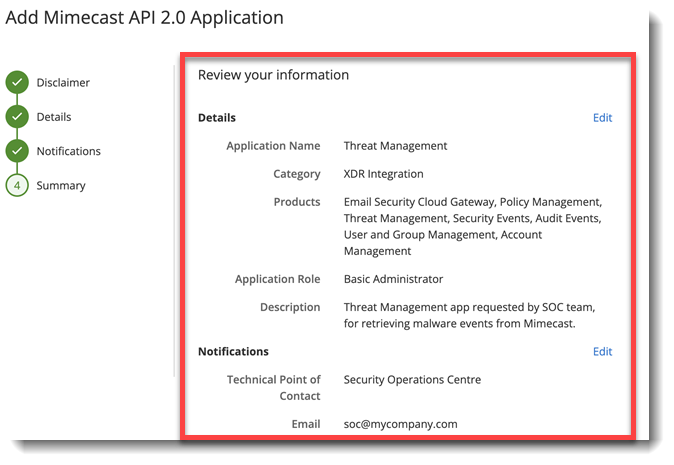674x465 pixels.
Task: Open the Details step label
Action: 54,117
